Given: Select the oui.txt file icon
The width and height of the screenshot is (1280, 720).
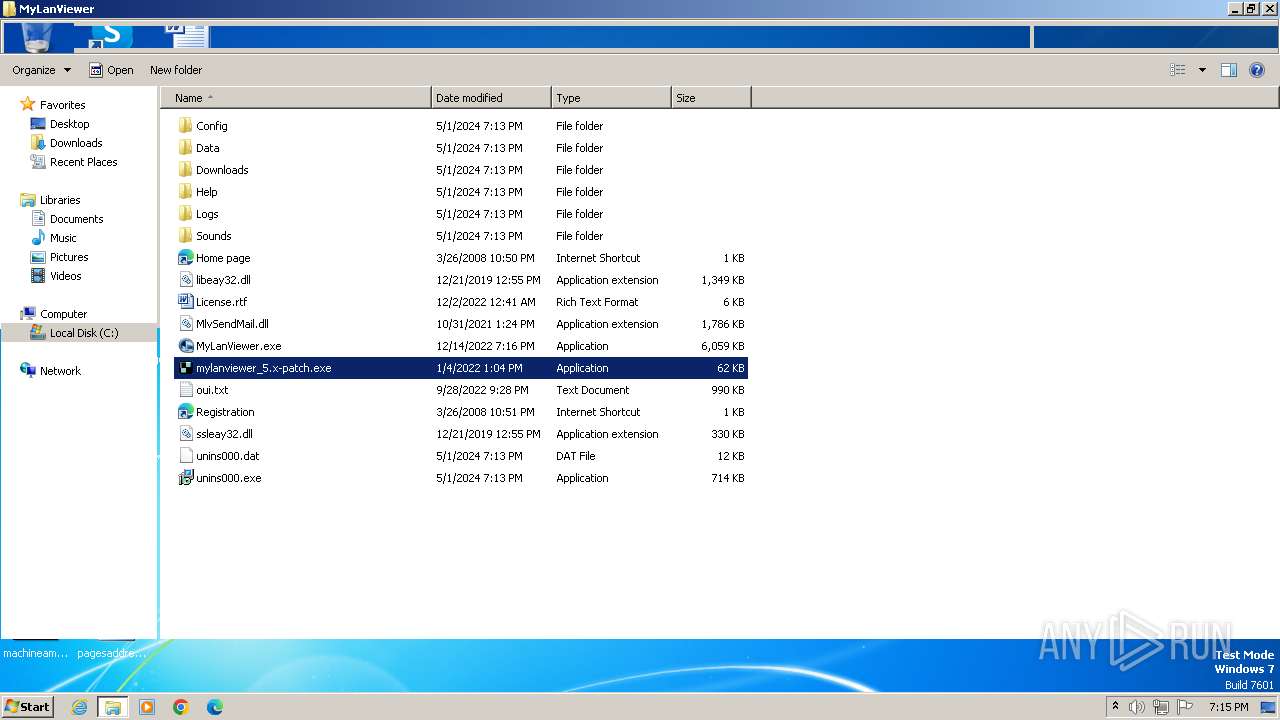Looking at the screenshot, I should coord(185,390).
